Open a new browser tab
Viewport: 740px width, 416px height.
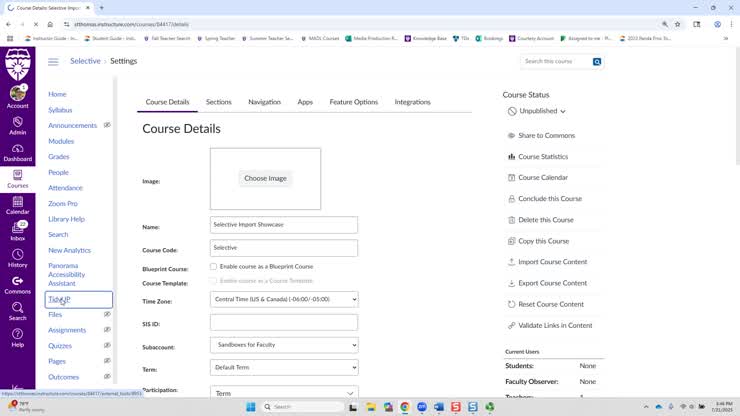(101, 8)
